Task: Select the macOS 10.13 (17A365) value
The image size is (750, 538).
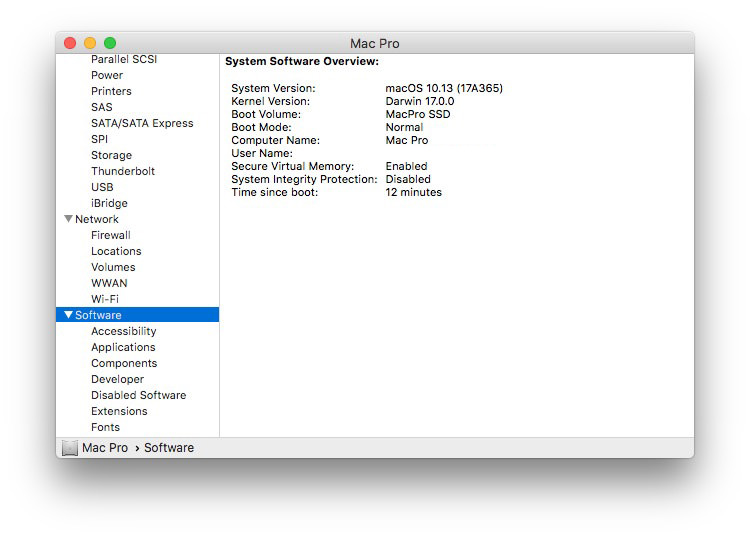Action: tap(444, 88)
